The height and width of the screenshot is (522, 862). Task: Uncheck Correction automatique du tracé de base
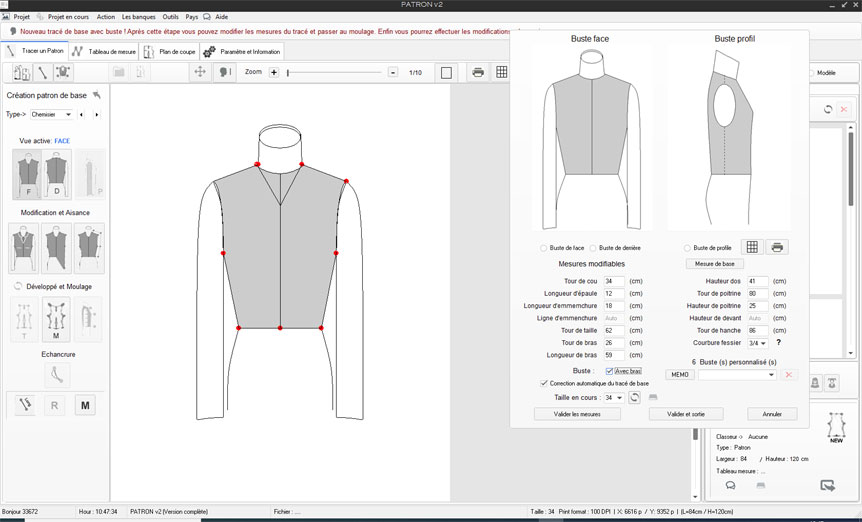pyautogui.click(x=544, y=383)
